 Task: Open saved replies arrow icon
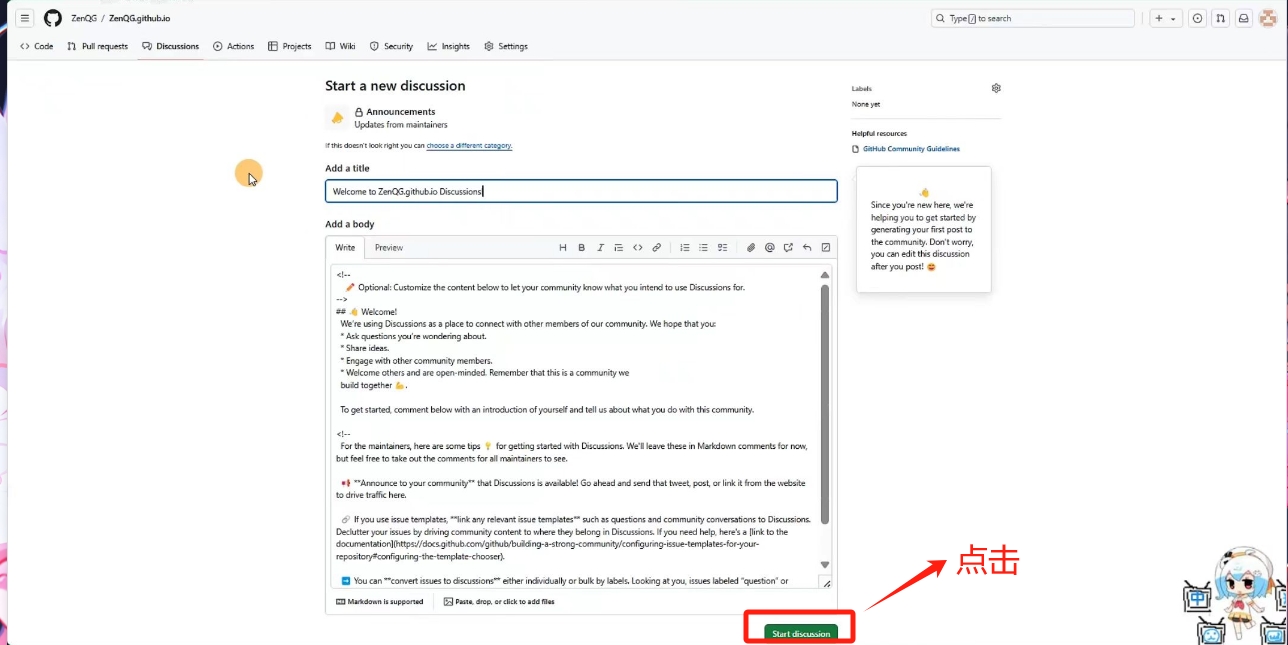807,248
